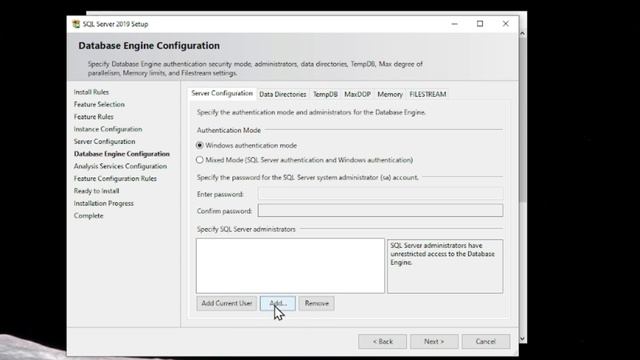Minimize the setup window
Viewport: 640px width, 360px height.
point(454,24)
